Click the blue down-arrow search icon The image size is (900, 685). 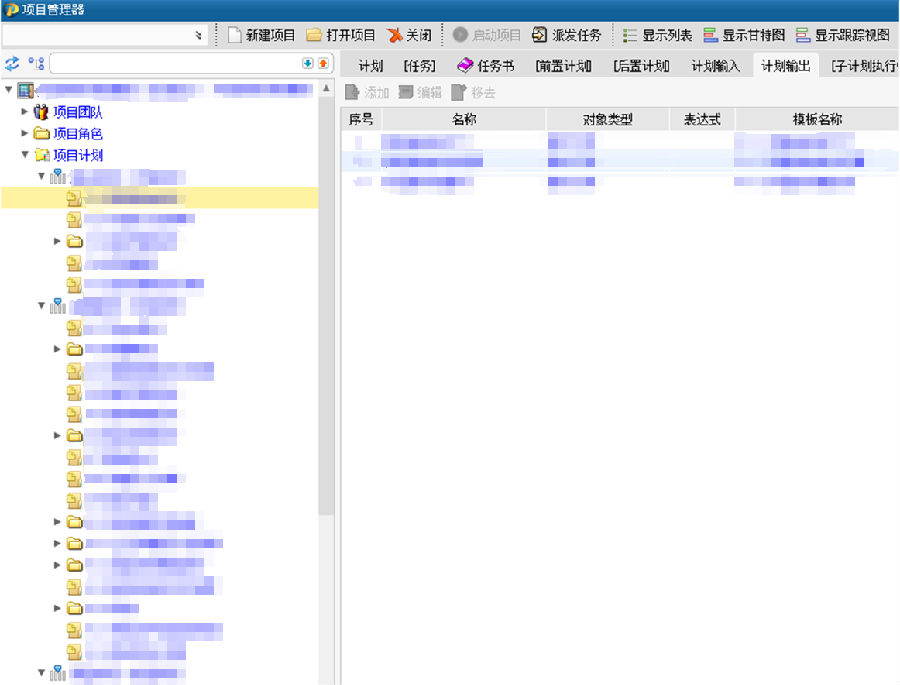[x=308, y=63]
